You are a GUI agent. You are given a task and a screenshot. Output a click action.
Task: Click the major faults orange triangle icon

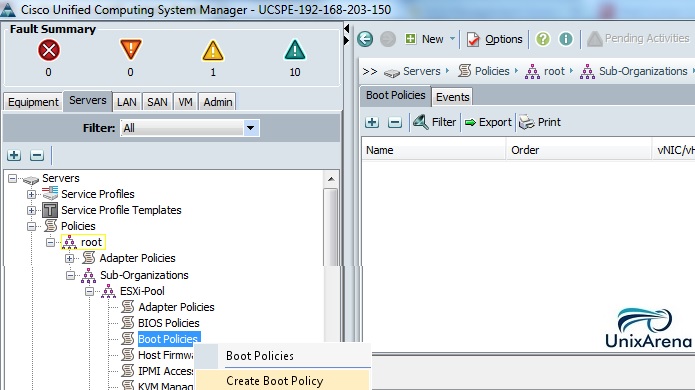click(130, 49)
